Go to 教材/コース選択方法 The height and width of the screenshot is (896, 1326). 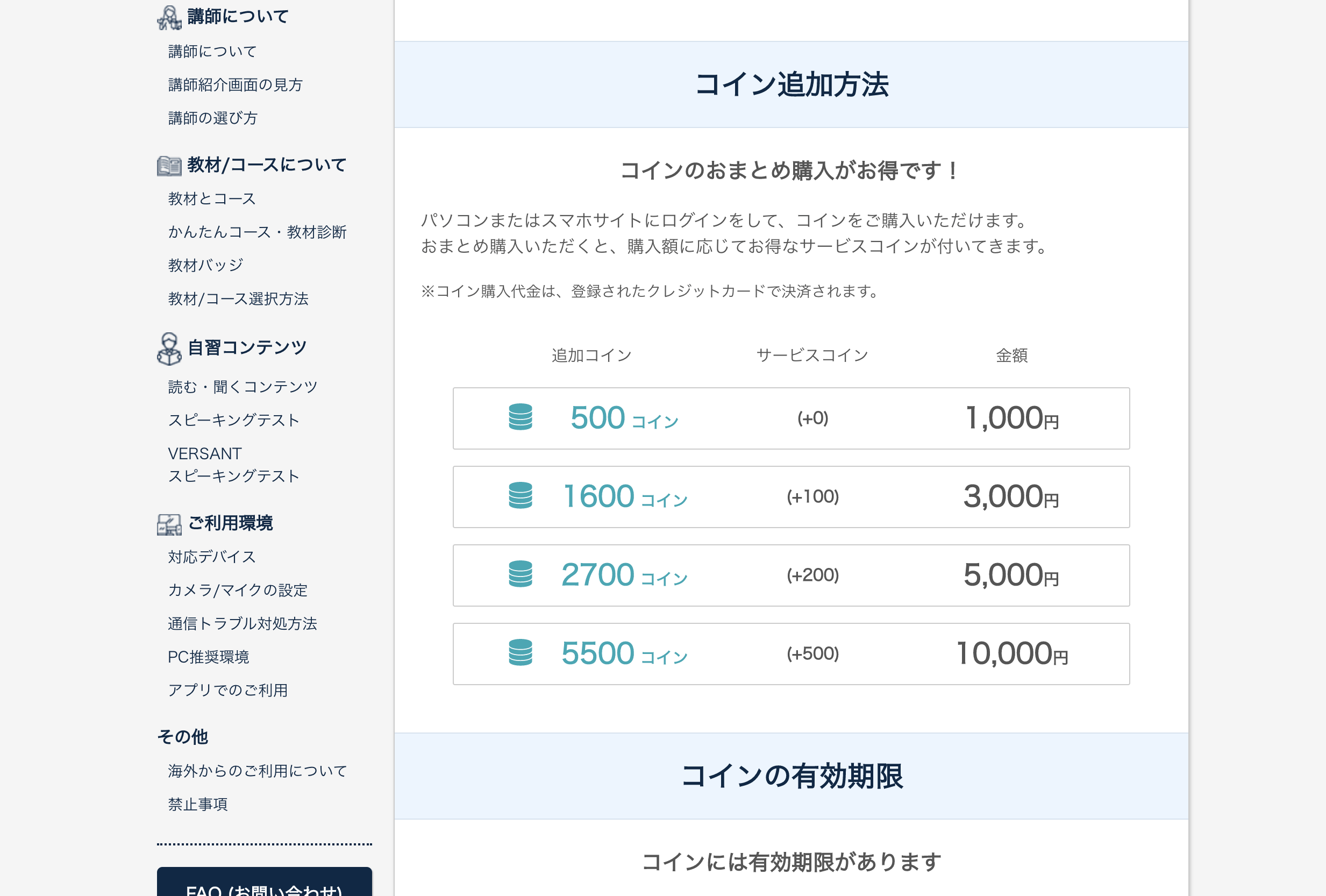click(238, 299)
